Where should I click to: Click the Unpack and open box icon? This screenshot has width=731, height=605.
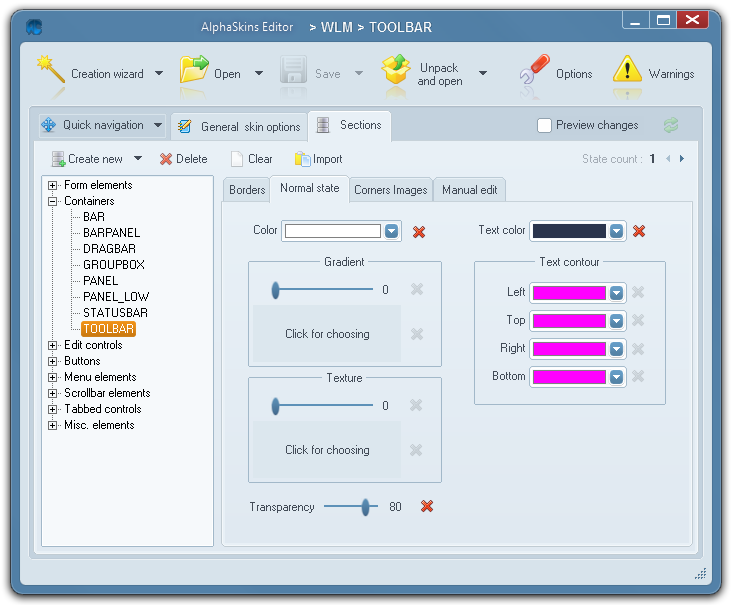(x=396, y=69)
